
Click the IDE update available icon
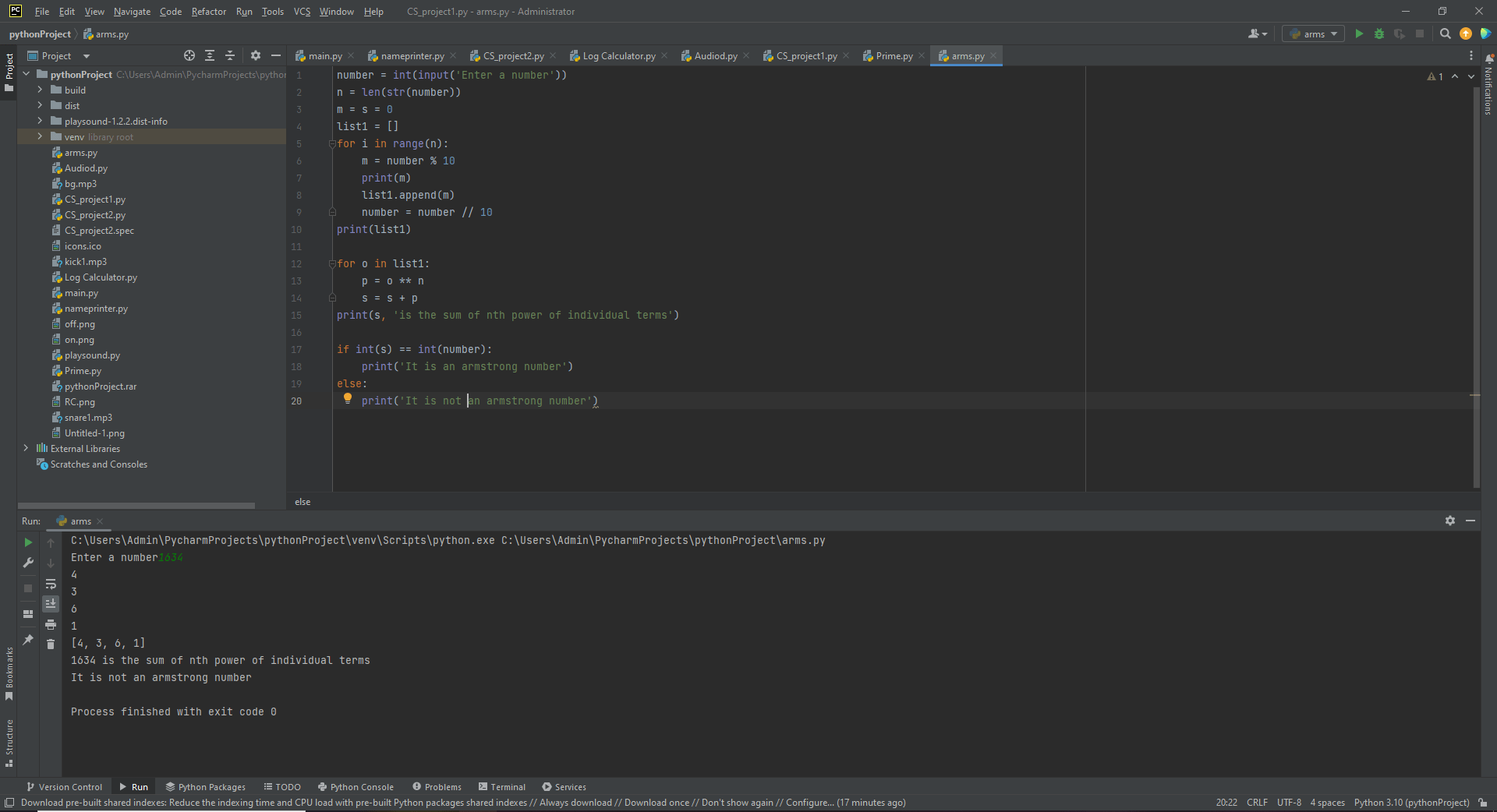click(1466, 34)
